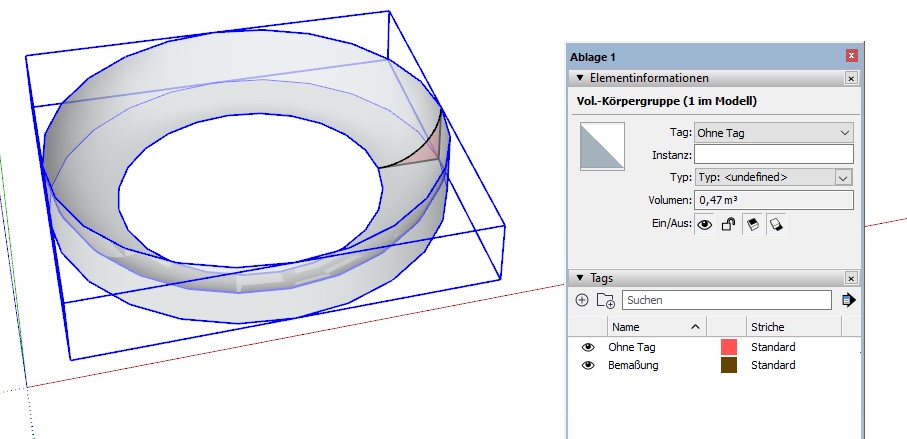Click the red color swatch of Ohne Tag
The width and height of the screenshot is (907, 439).
pos(729,347)
